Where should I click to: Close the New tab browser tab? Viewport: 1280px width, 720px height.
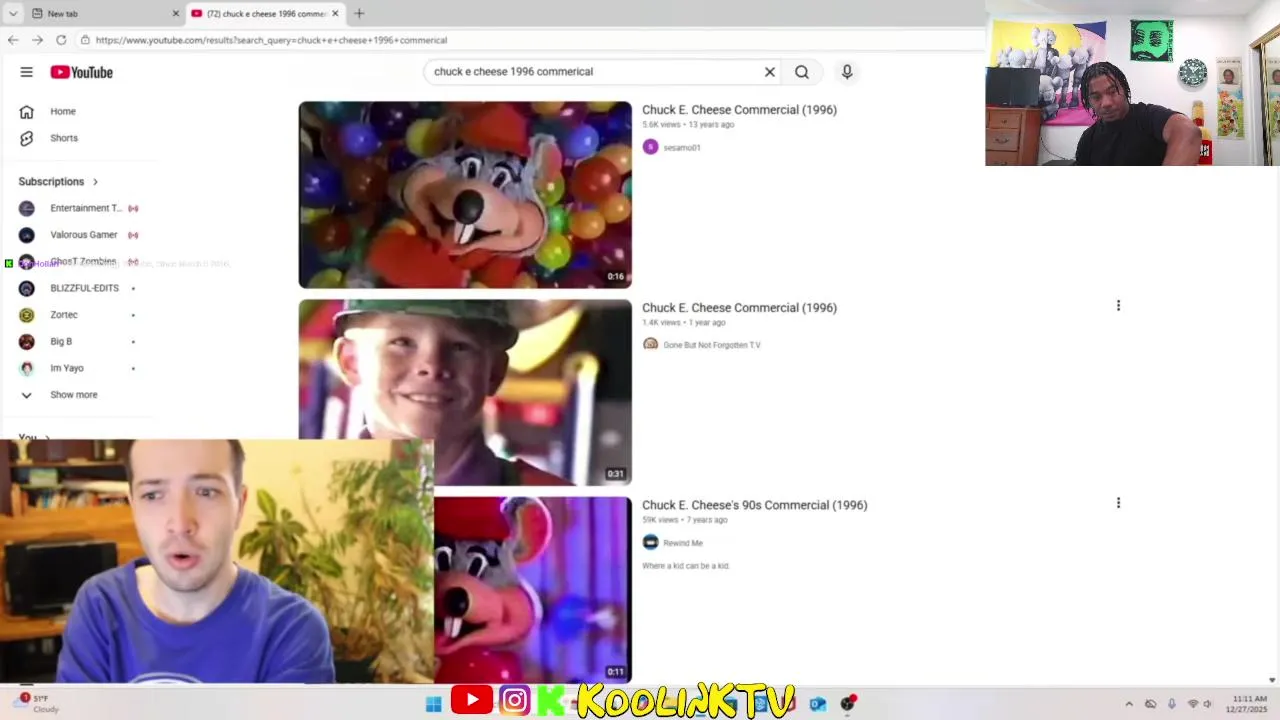(x=176, y=14)
